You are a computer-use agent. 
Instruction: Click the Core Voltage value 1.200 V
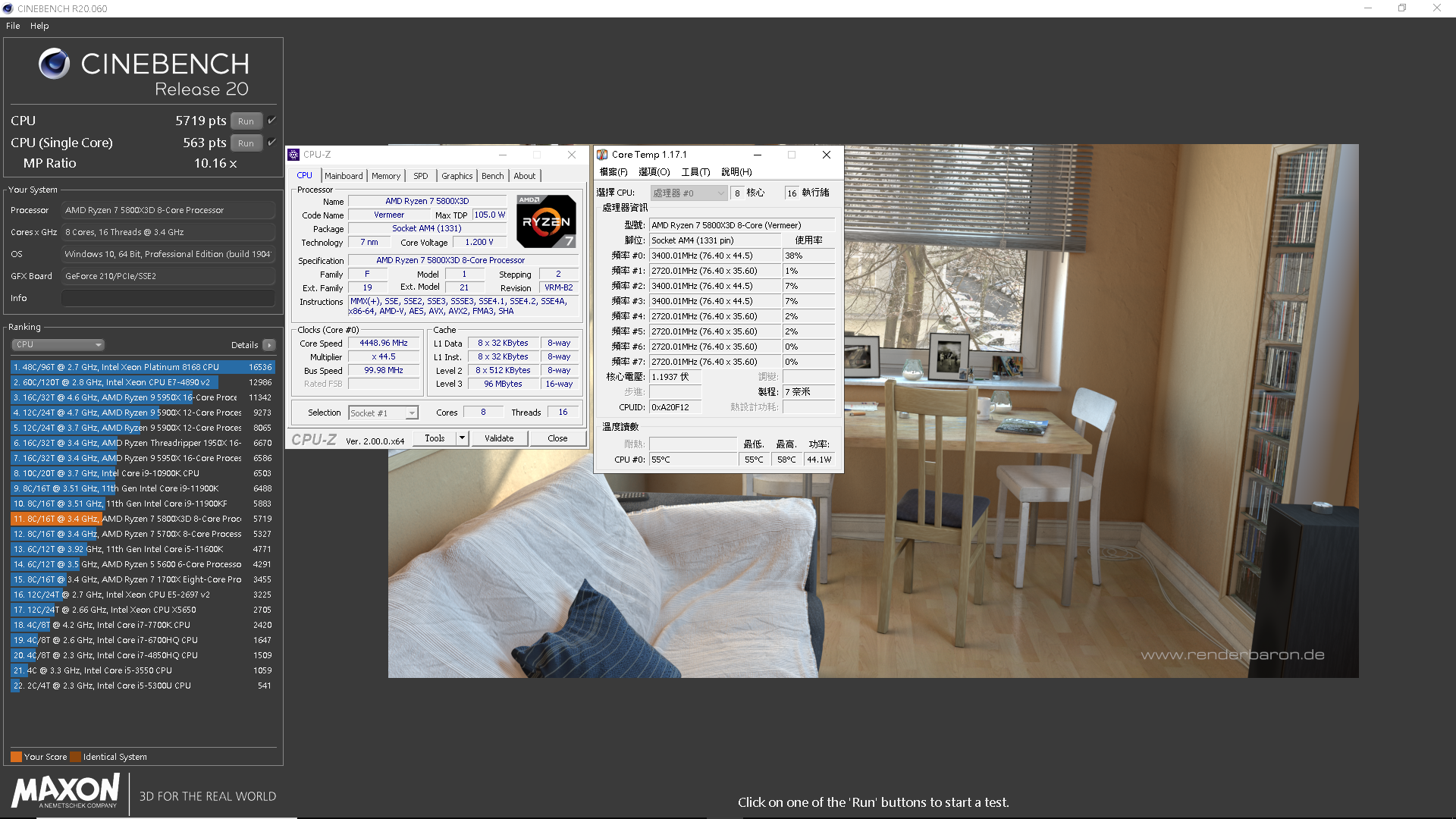click(x=479, y=243)
